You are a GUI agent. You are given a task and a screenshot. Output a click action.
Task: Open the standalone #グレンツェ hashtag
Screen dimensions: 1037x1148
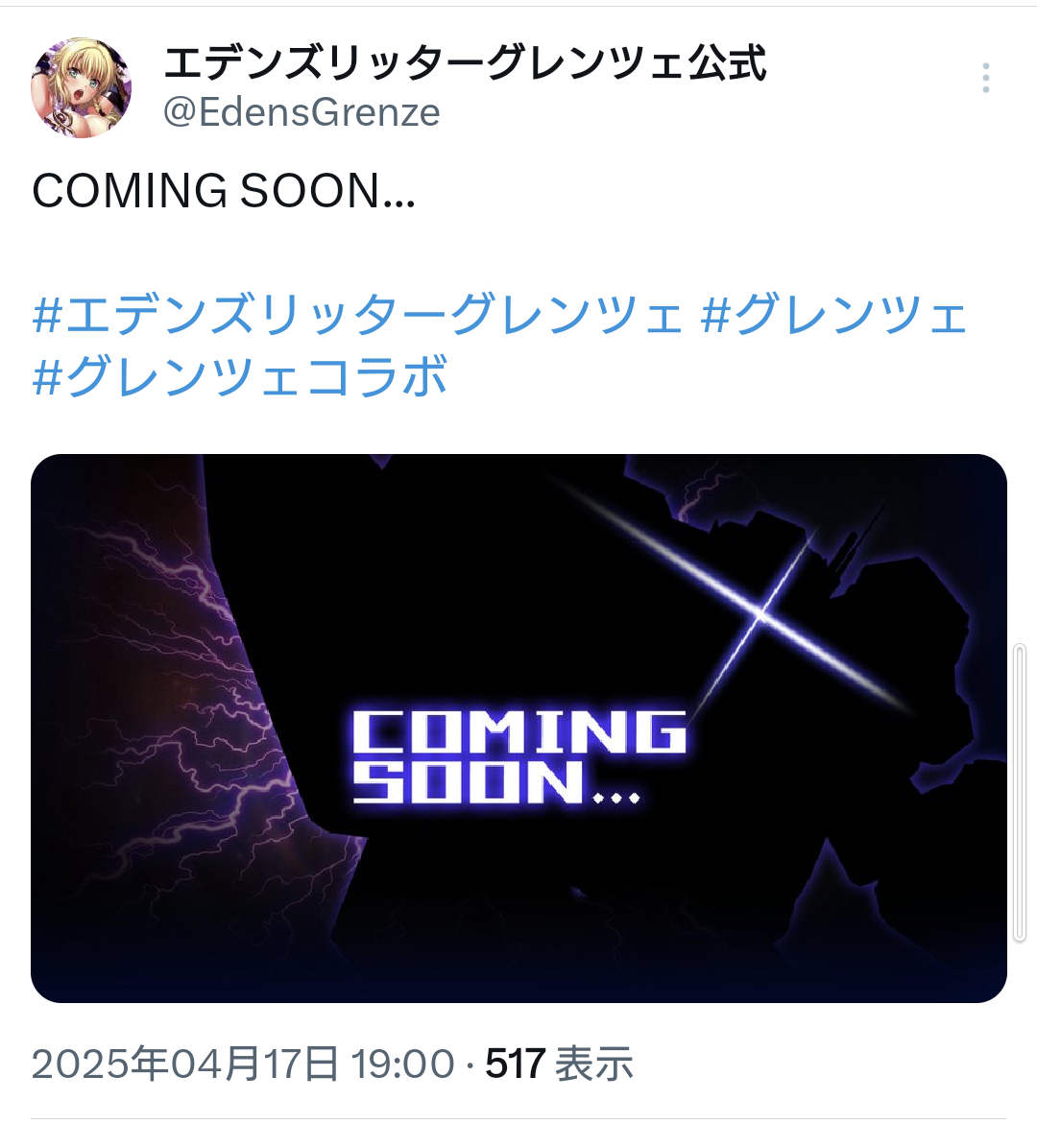click(834, 315)
